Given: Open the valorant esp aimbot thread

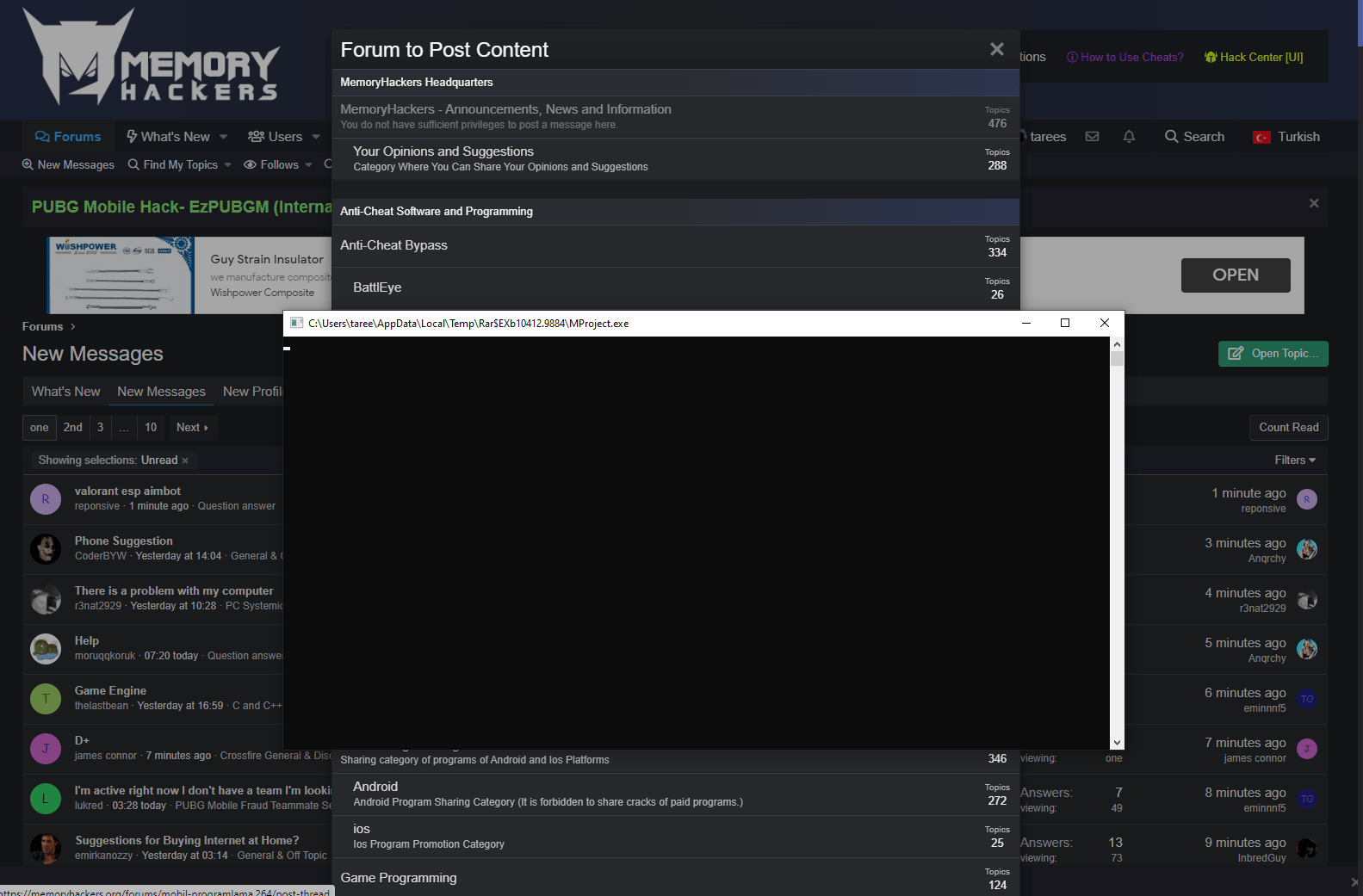Looking at the screenshot, I should tap(127, 491).
